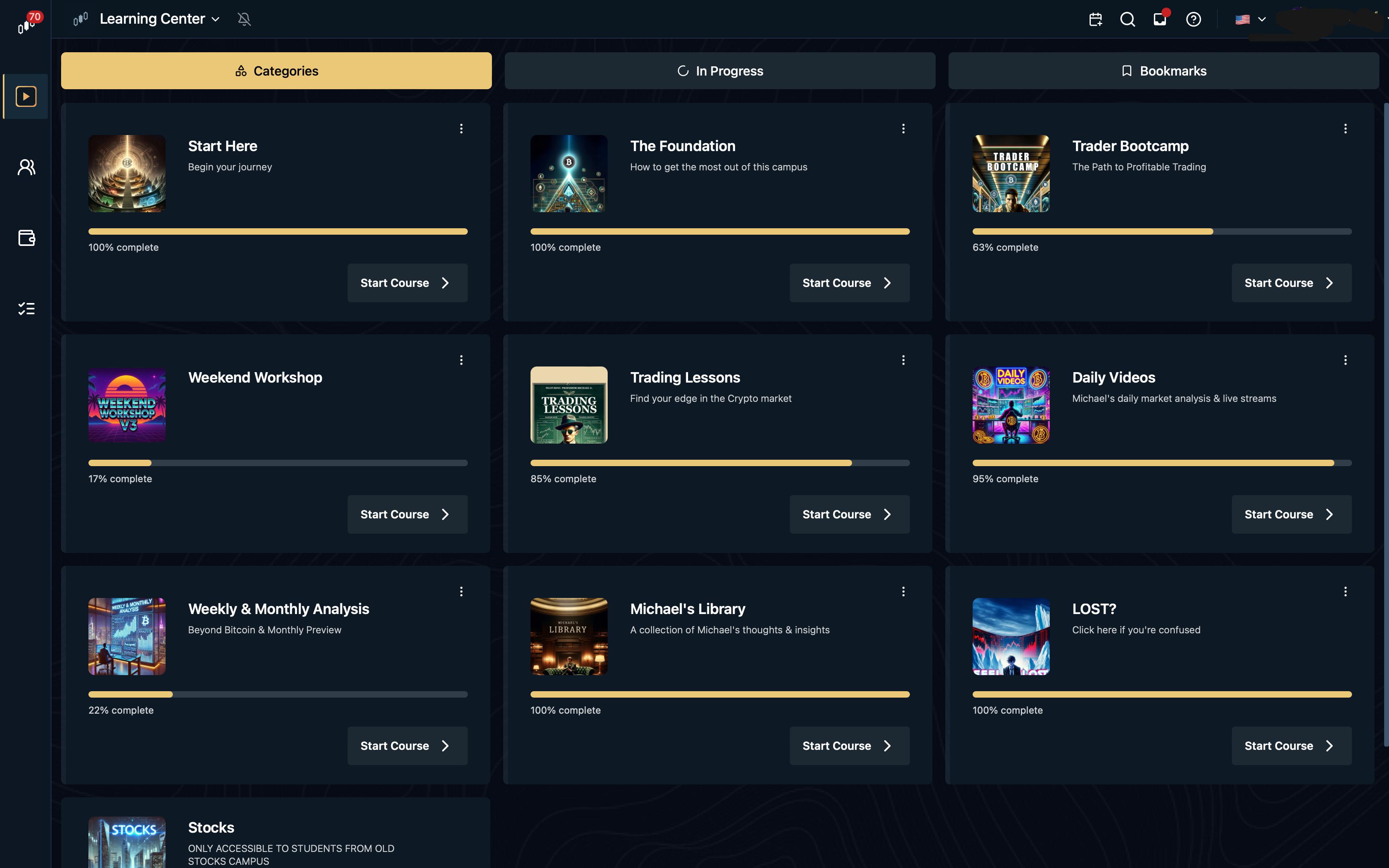Click the search magnifier icon
The height and width of the screenshot is (868, 1389).
pos(1127,20)
